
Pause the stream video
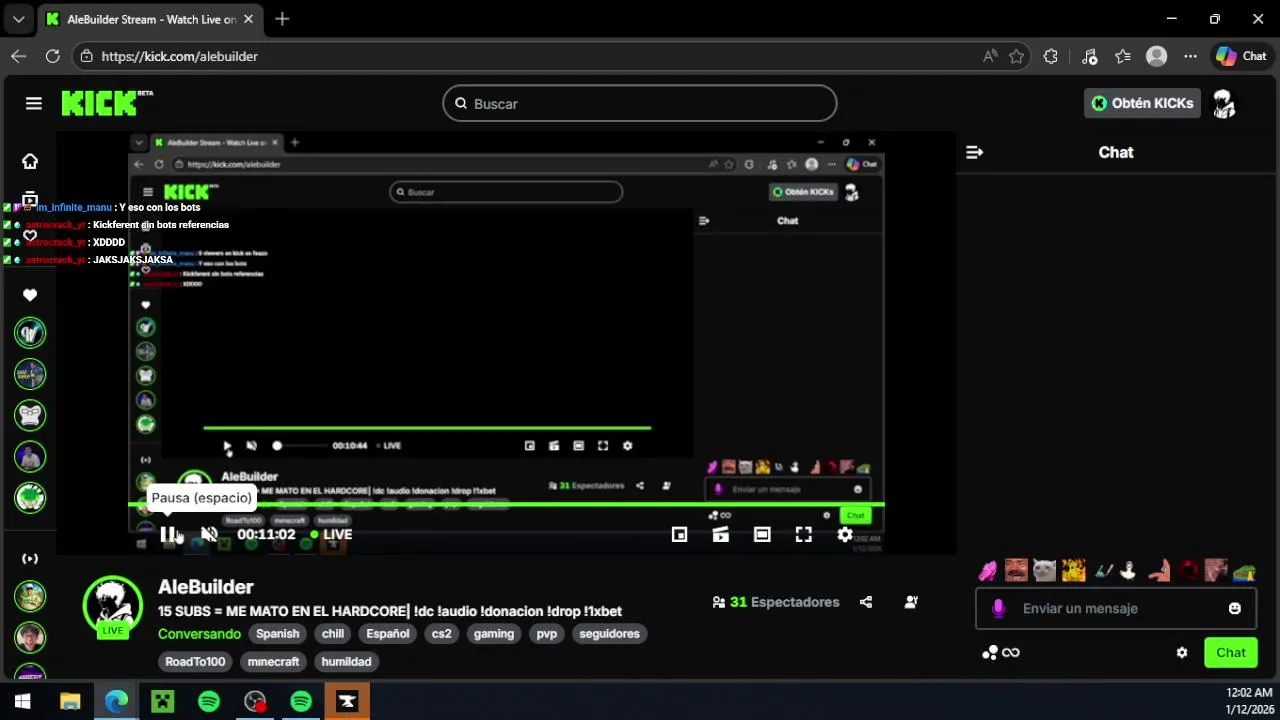click(168, 534)
